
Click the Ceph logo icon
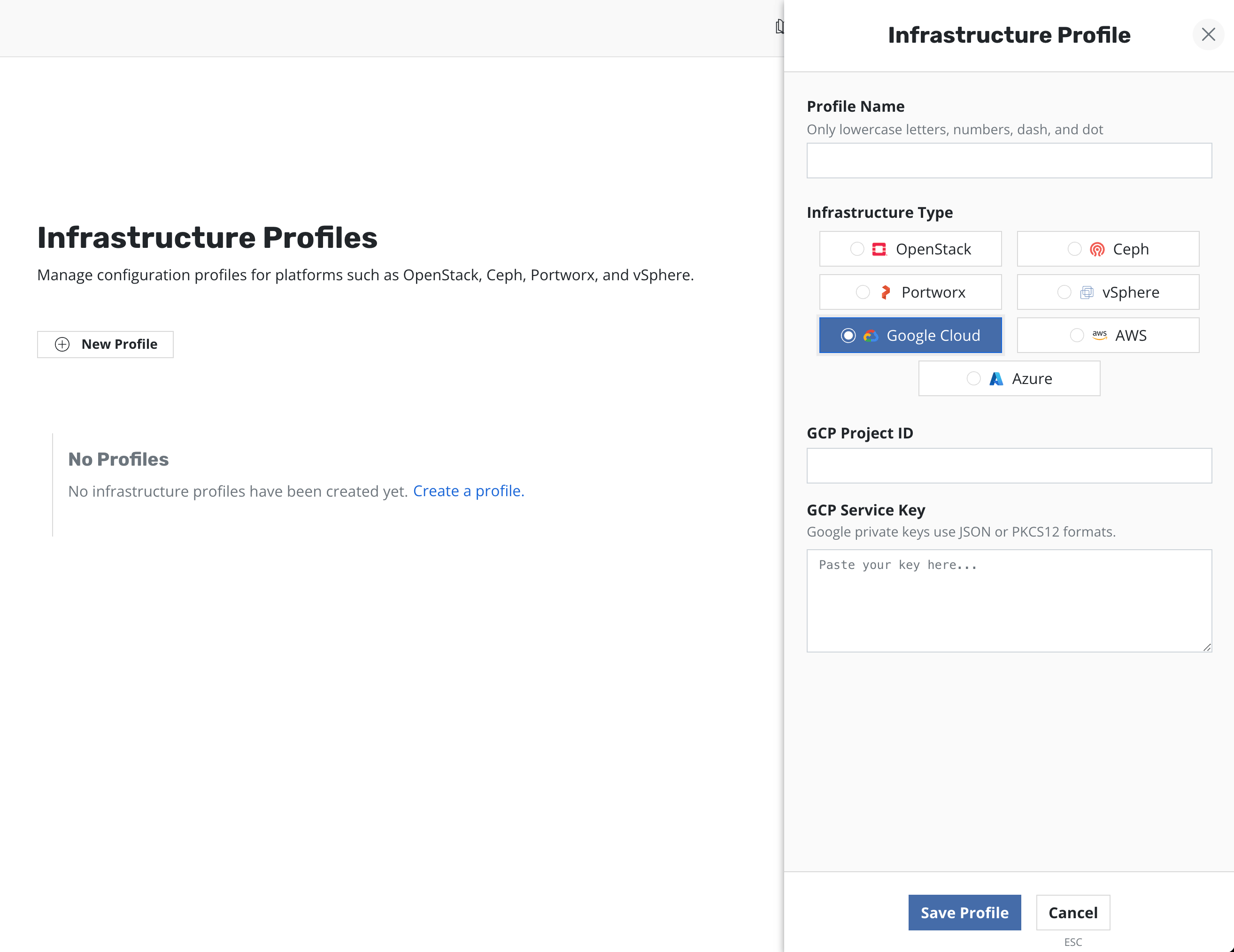pos(1097,249)
